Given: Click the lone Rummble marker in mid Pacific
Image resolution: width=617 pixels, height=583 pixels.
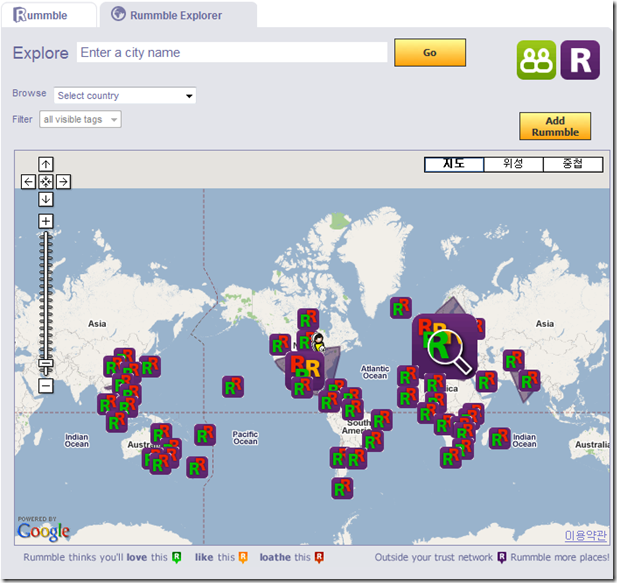Looking at the screenshot, I should (x=233, y=387).
